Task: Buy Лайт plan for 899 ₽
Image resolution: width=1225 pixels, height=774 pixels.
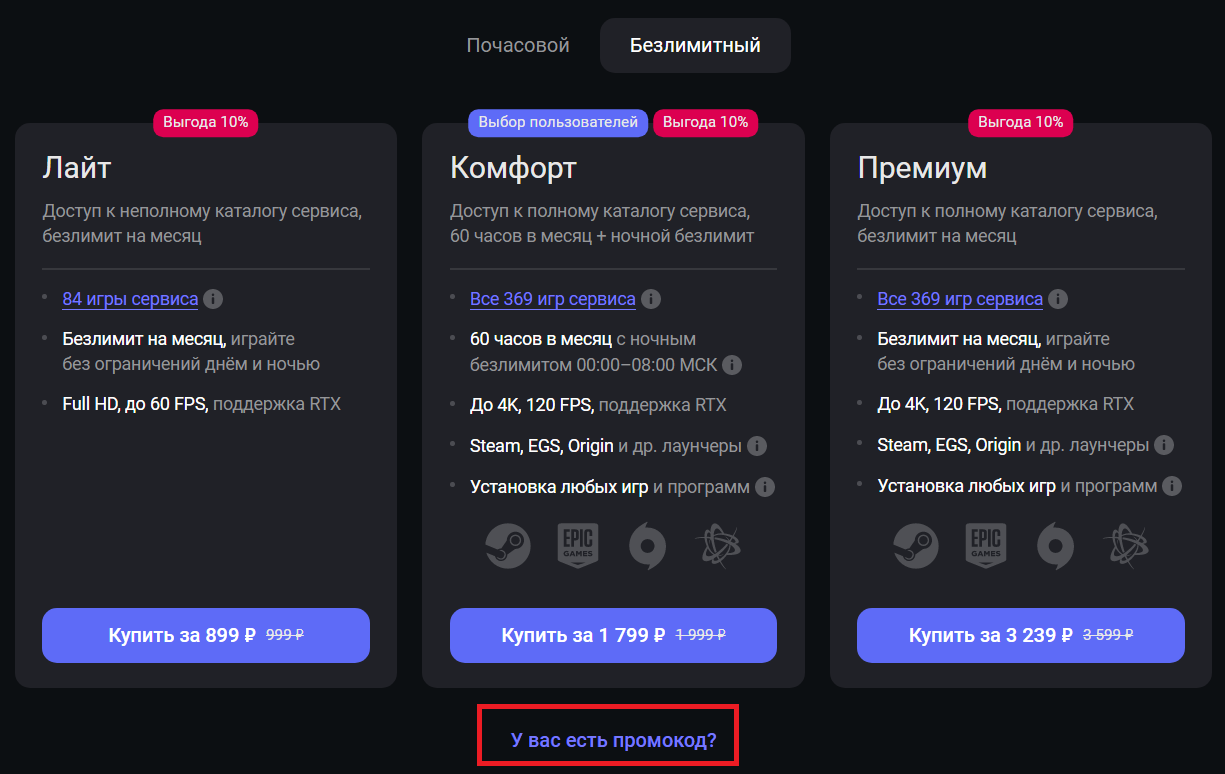Action: click(x=206, y=635)
